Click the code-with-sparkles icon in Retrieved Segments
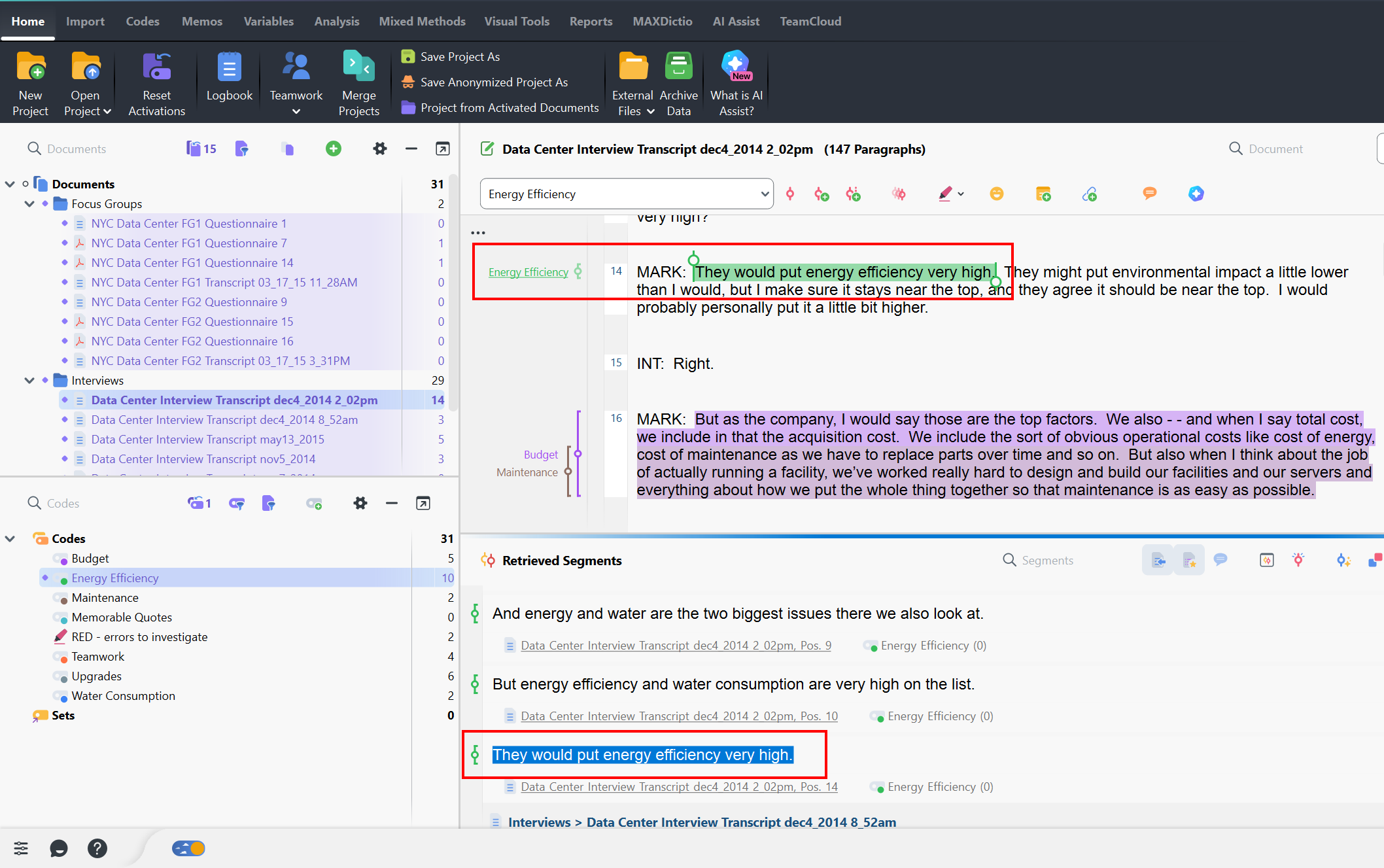The height and width of the screenshot is (868, 1384). [1343, 560]
